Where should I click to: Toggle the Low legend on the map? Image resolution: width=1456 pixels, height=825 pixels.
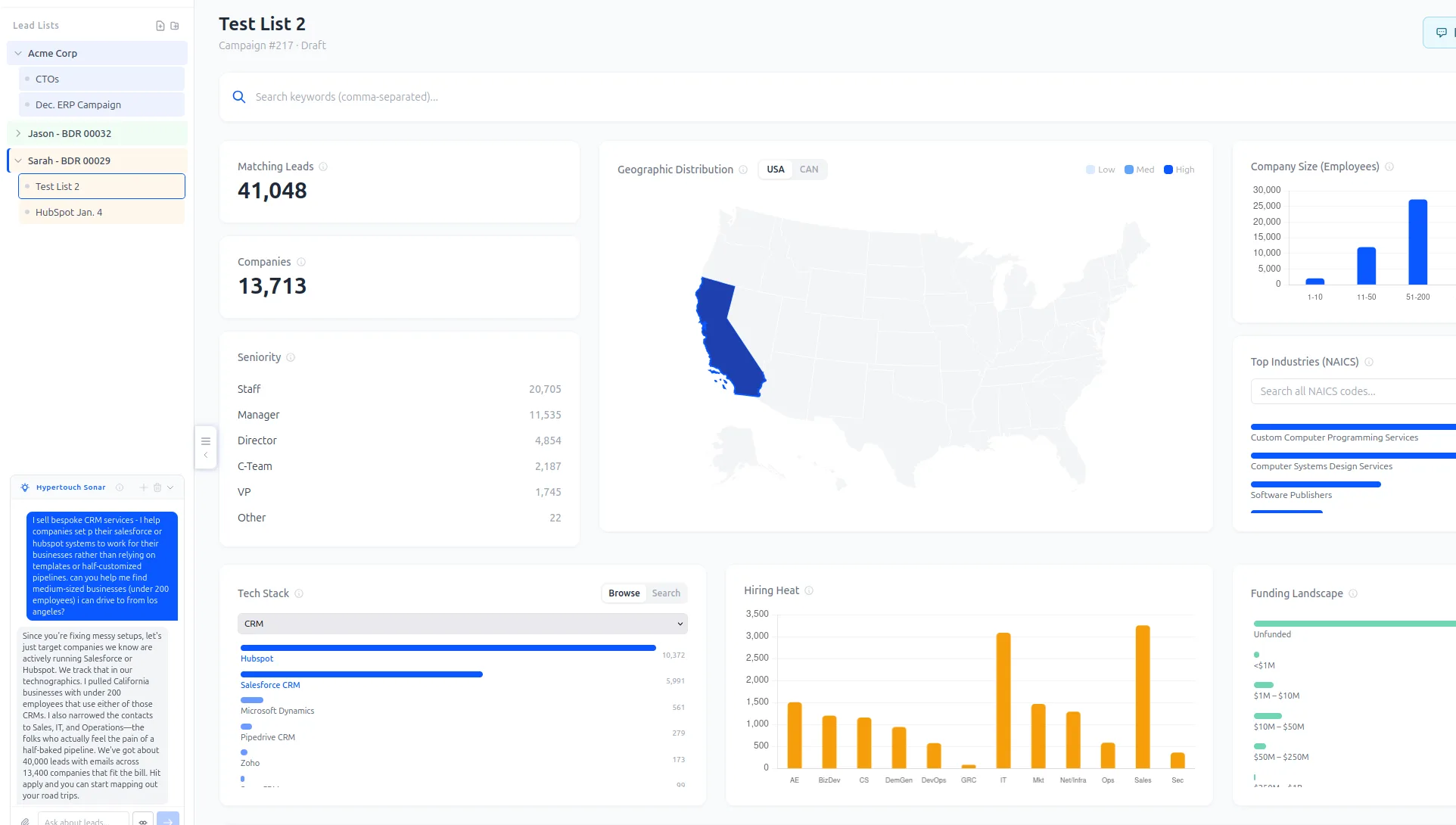(1100, 170)
